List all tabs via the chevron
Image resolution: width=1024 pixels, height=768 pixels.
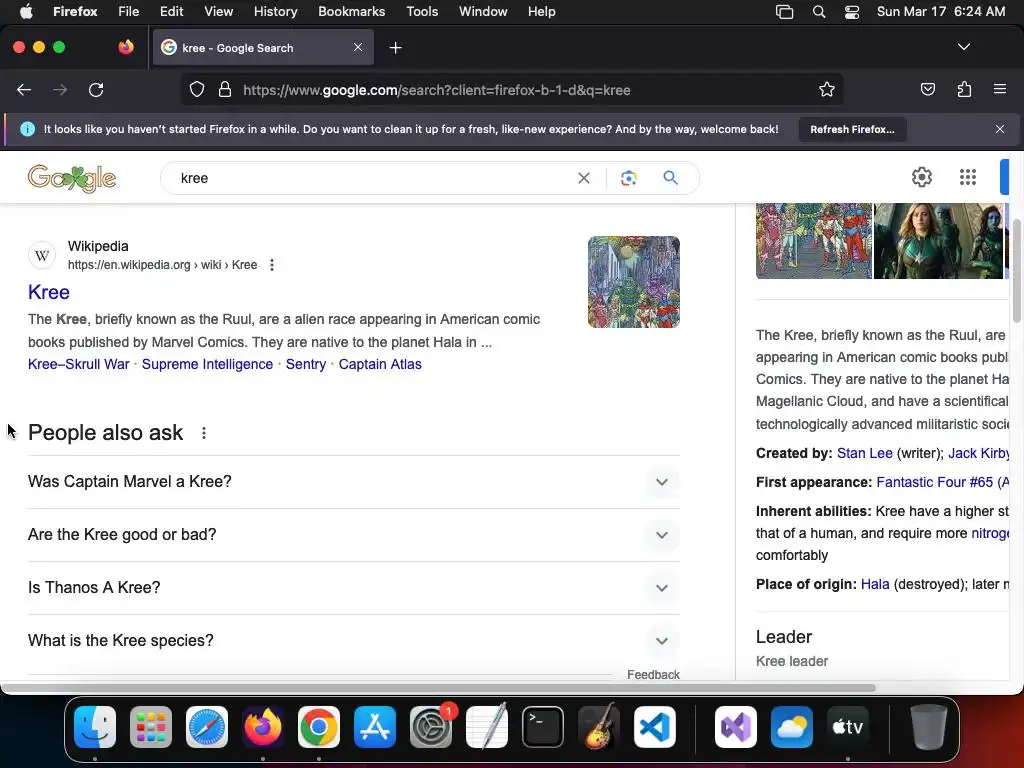[x=963, y=47]
